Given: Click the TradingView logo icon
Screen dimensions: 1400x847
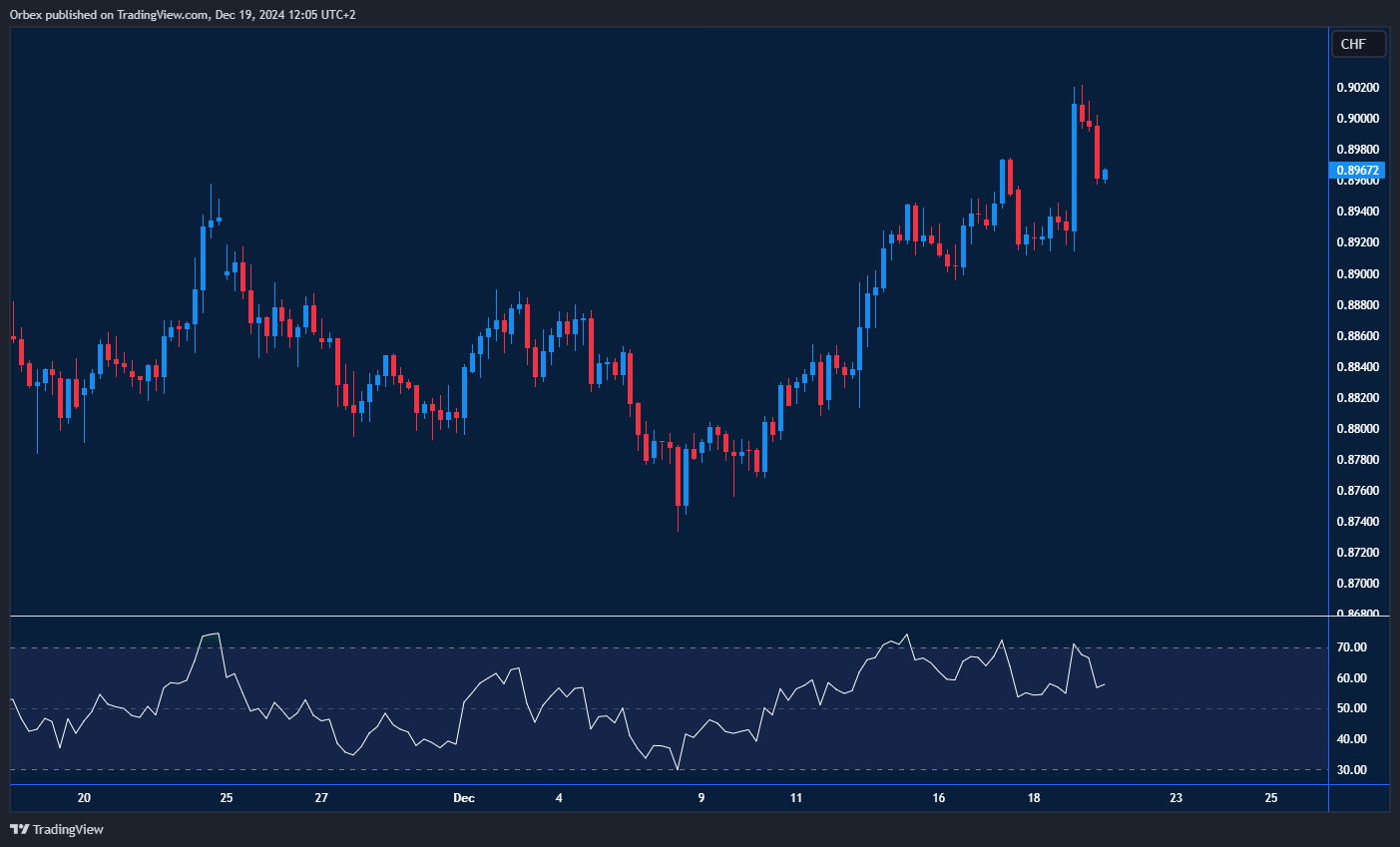Looking at the screenshot, I should tap(19, 829).
